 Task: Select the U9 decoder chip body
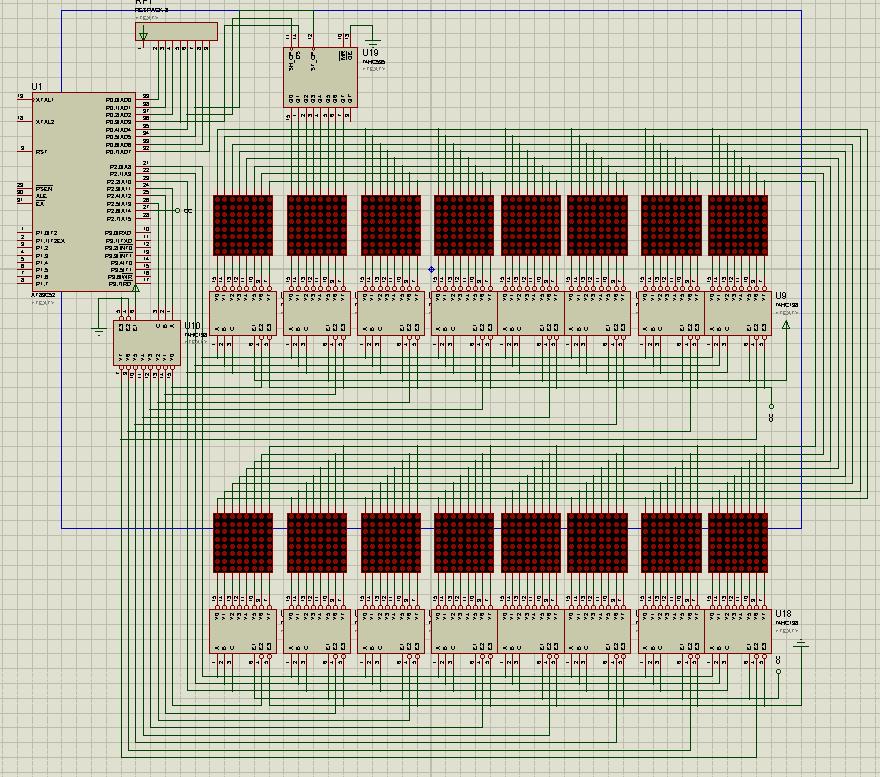[738, 313]
